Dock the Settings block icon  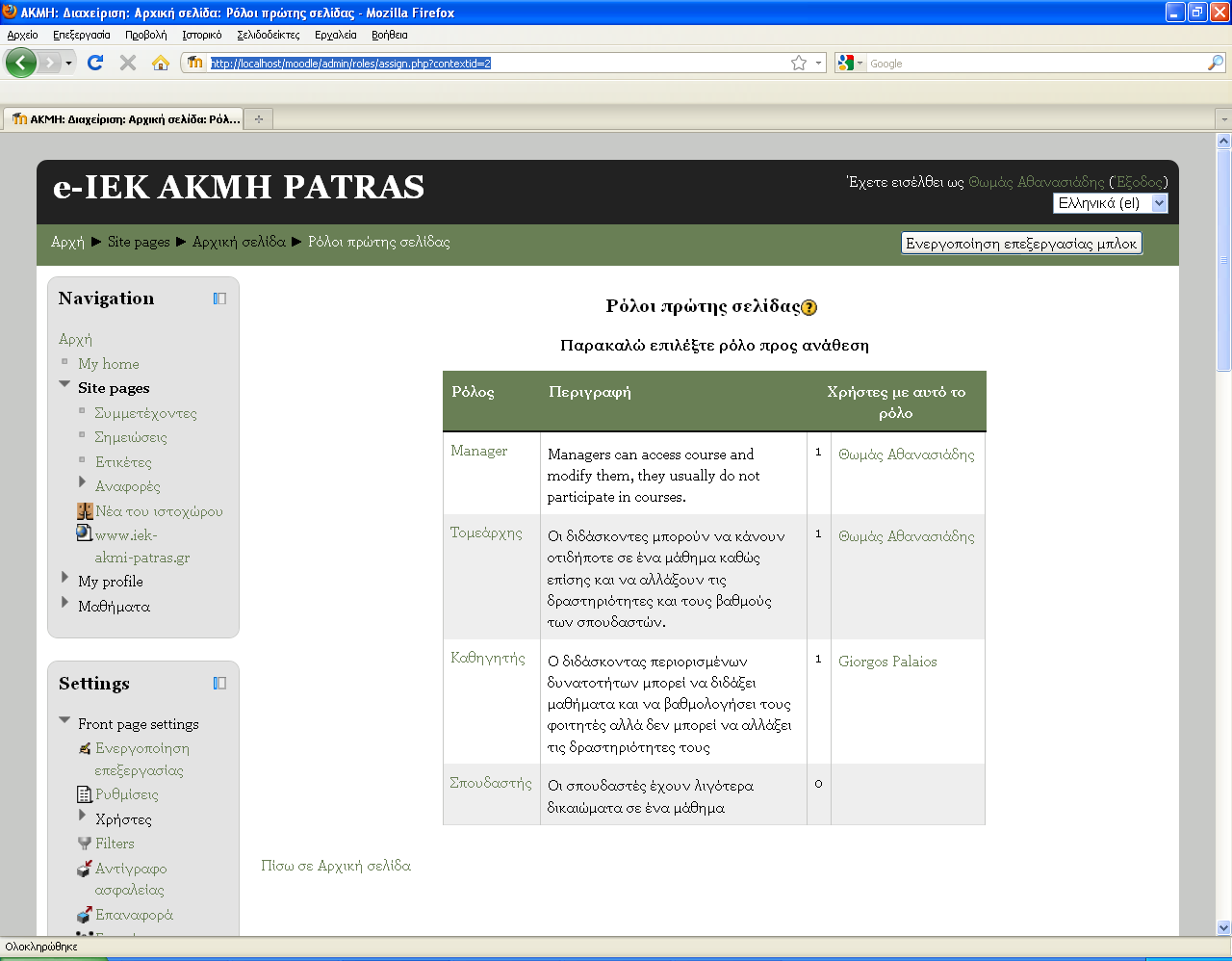point(219,684)
